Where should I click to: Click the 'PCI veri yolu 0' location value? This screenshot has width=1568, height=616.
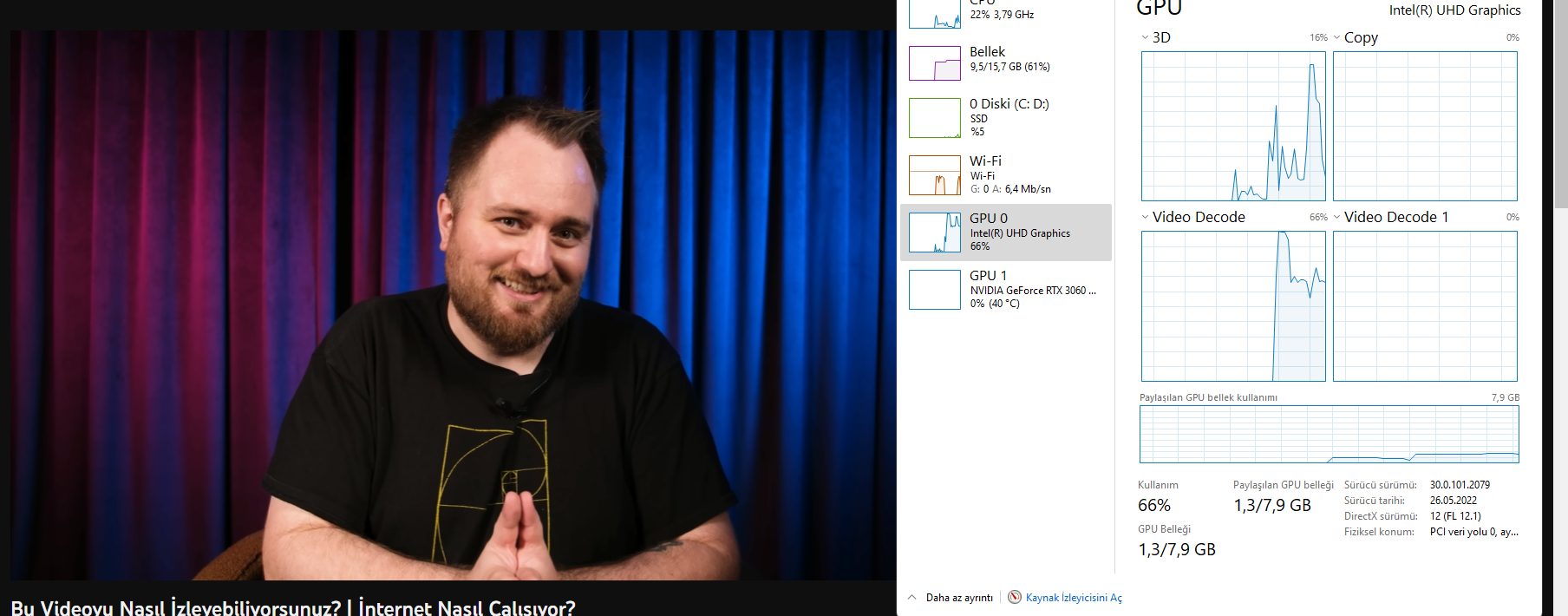(x=1474, y=532)
